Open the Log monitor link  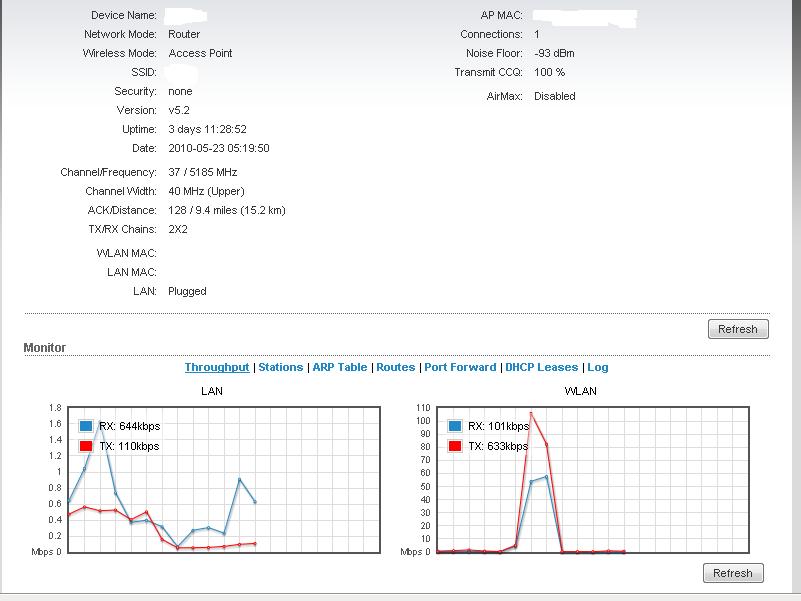(597, 367)
